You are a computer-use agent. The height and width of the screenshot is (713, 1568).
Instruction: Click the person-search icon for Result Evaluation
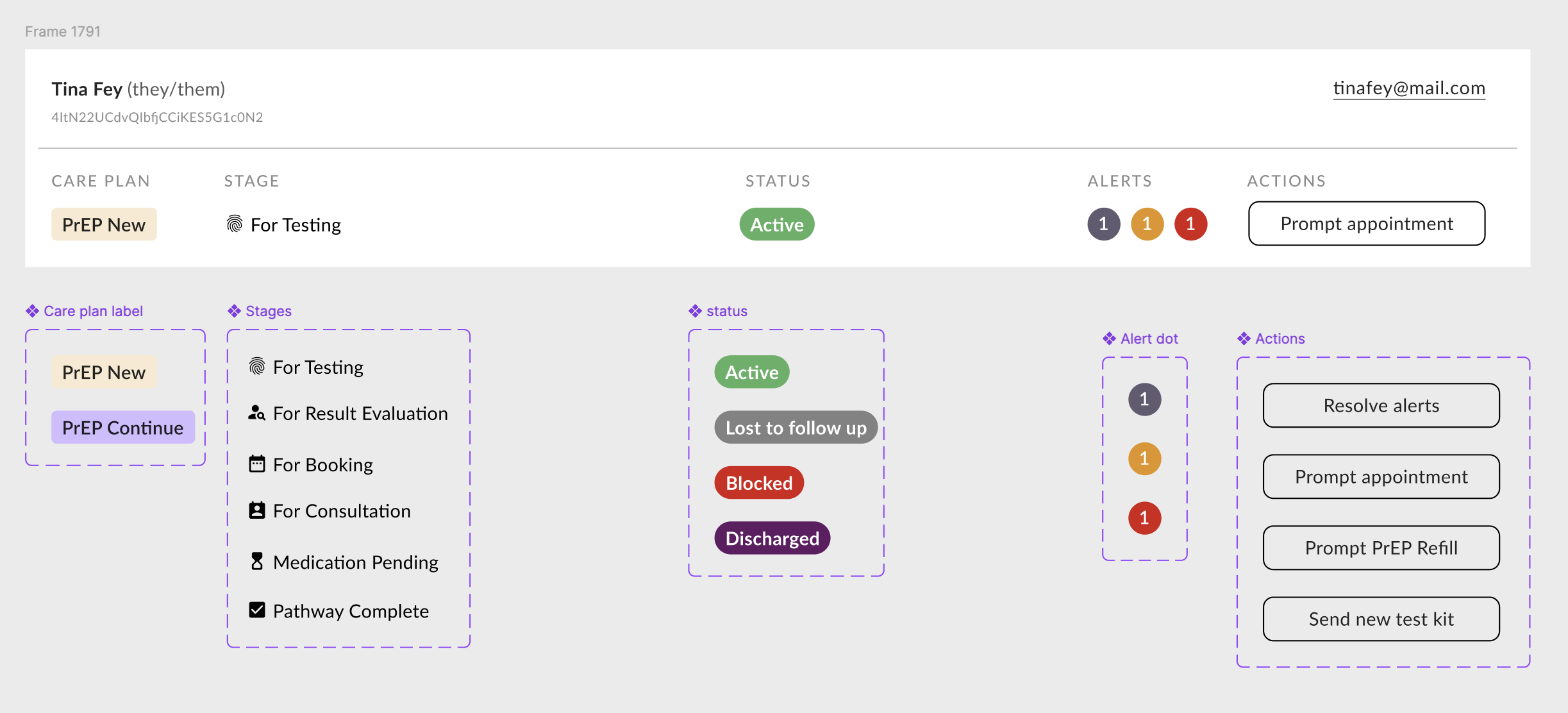click(x=257, y=413)
